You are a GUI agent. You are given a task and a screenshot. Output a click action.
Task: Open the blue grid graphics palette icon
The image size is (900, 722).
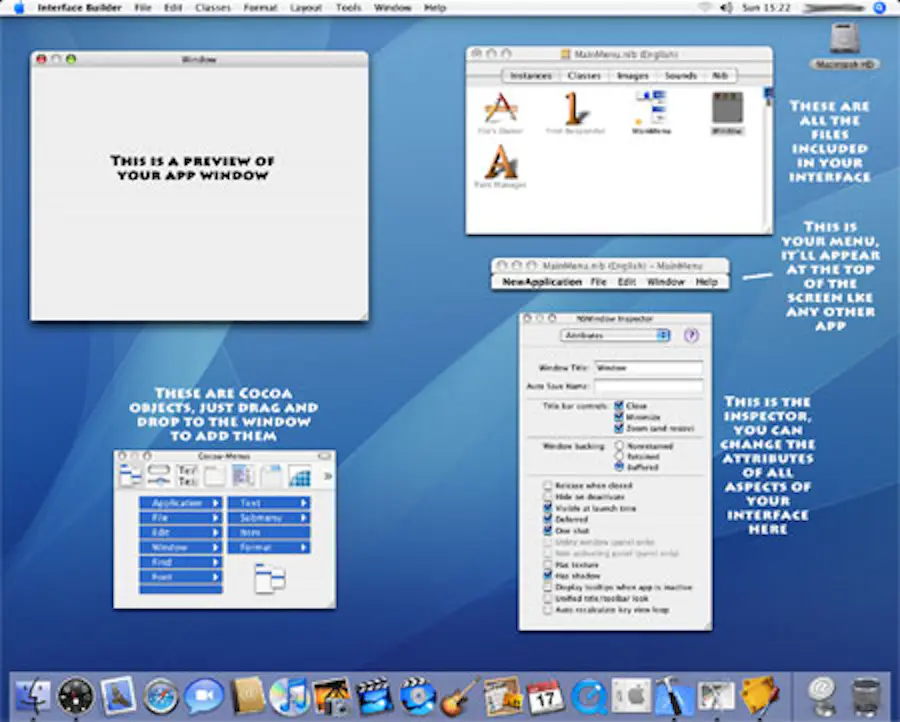(300, 476)
